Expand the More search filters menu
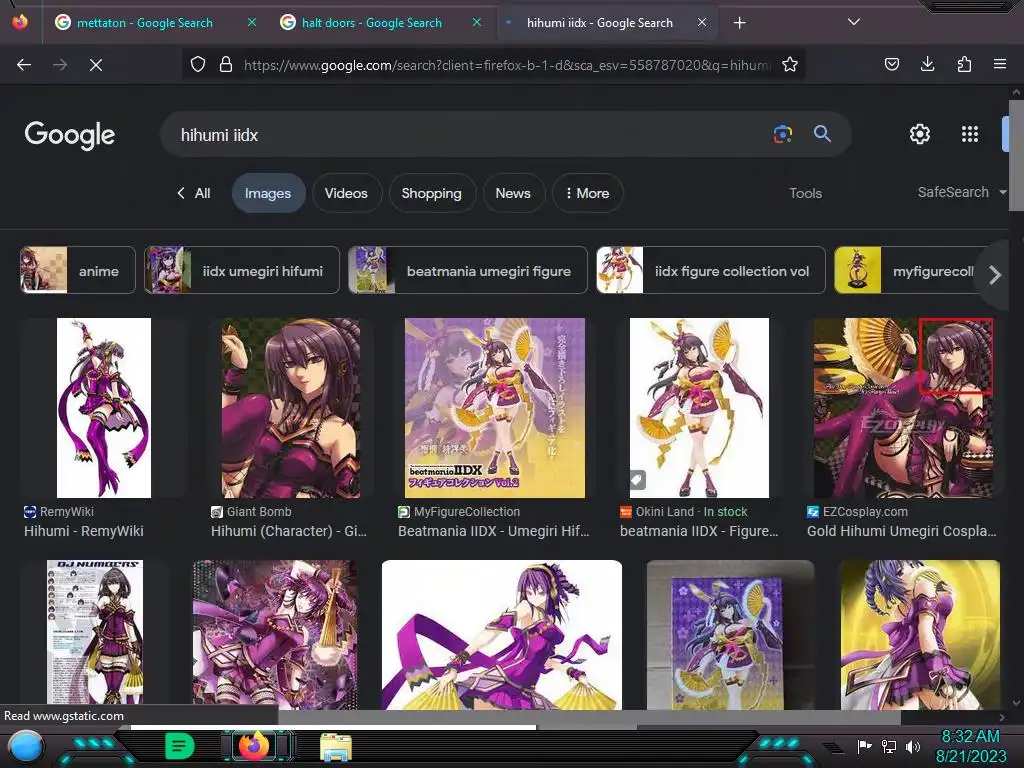The height and width of the screenshot is (768, 1024). pos(587,193)
